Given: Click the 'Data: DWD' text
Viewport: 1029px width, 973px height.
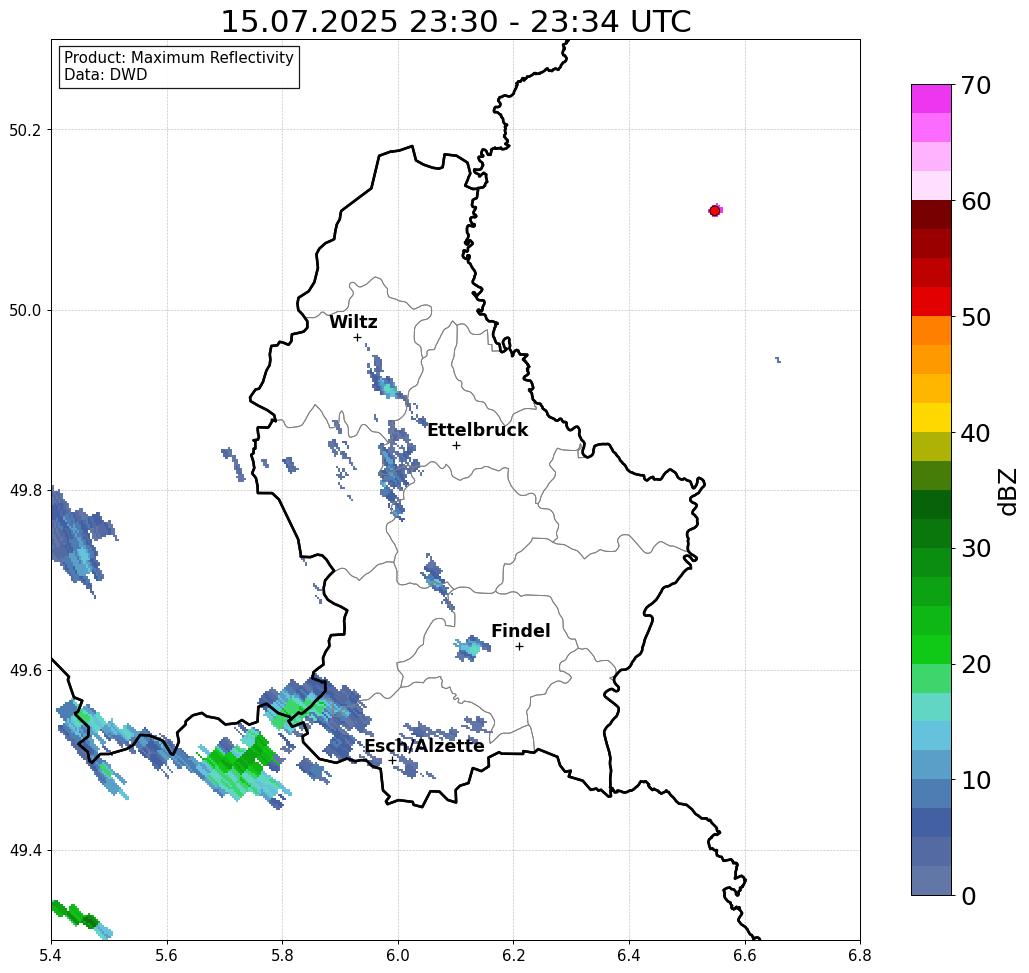Looking at the screenshot, I should (x=106, y=75).
